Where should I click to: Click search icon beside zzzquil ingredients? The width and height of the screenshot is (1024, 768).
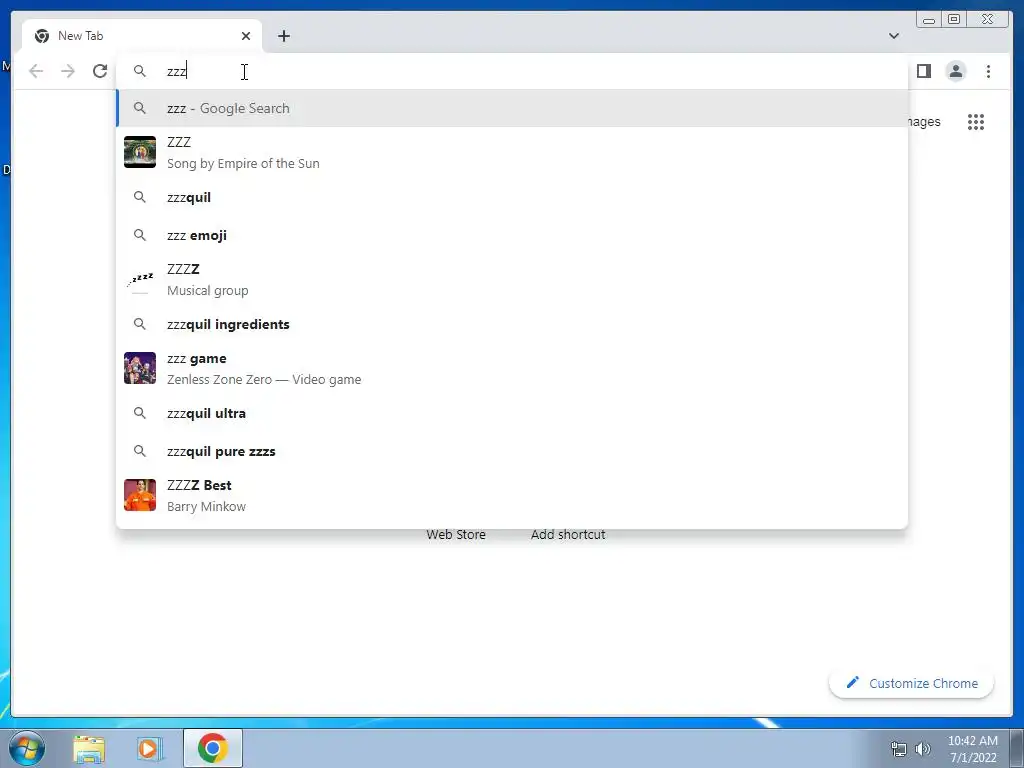140,323
